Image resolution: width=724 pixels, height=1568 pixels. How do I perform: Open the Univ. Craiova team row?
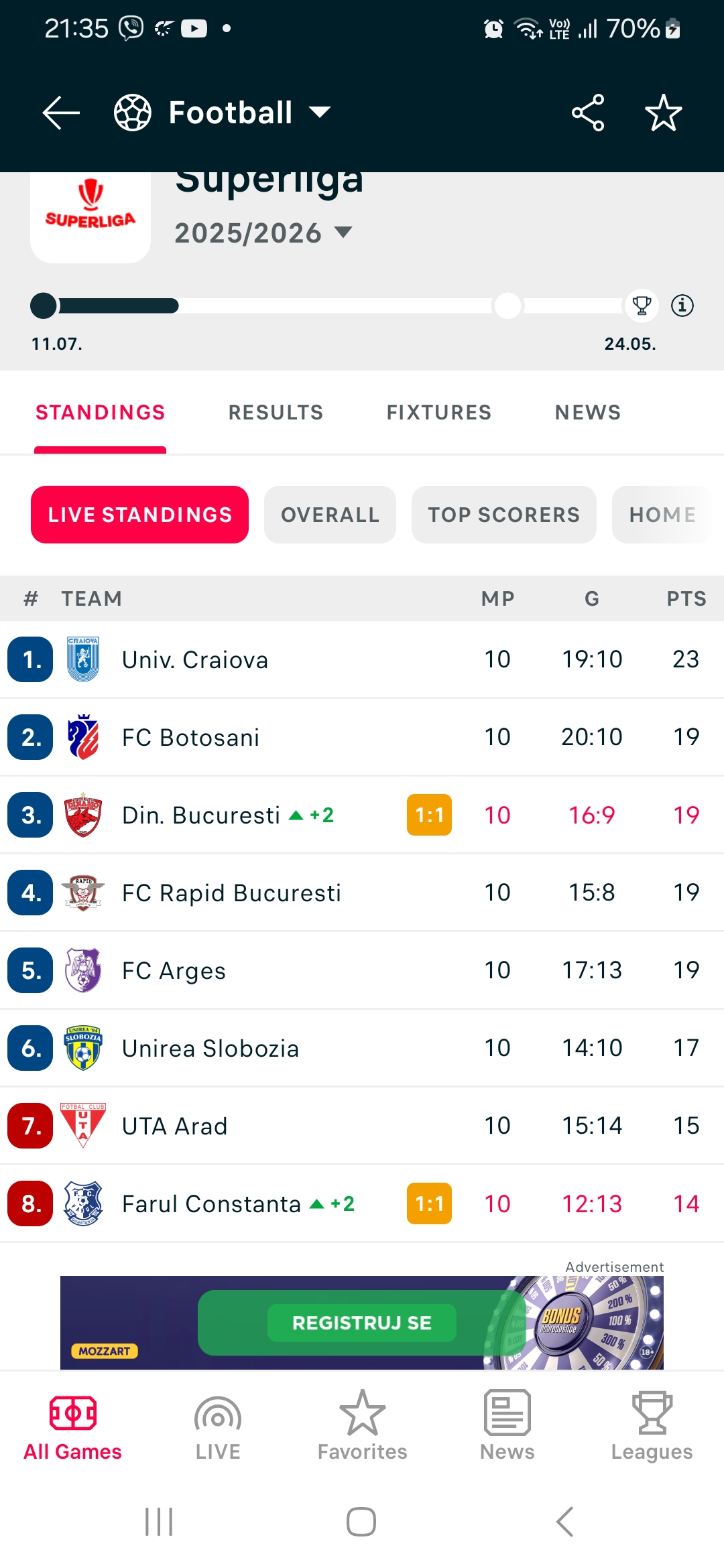pos(362,659)
